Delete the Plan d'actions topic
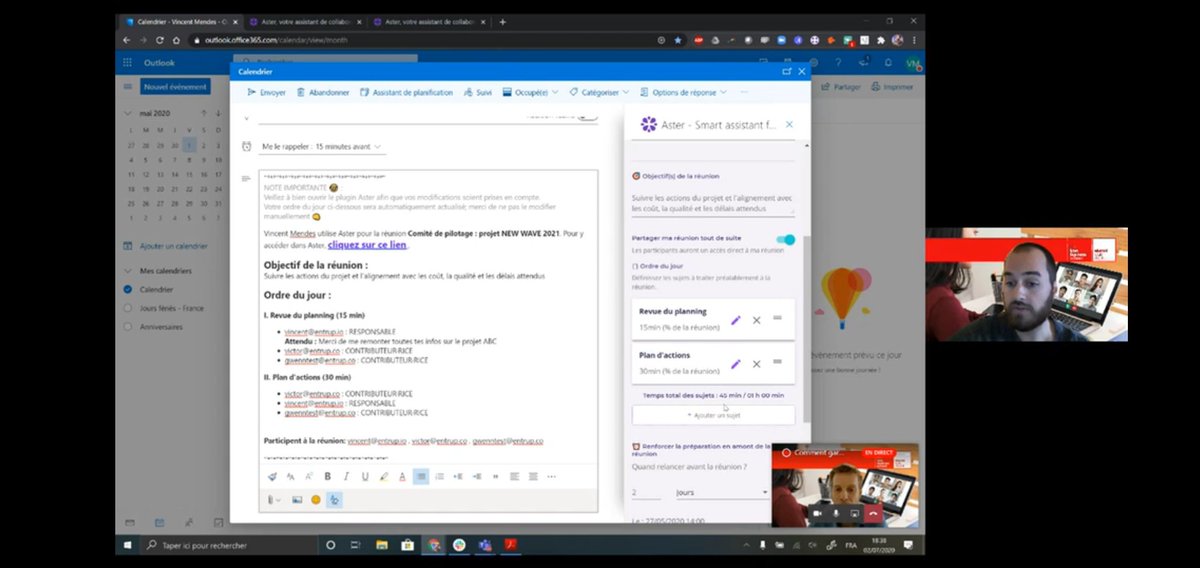This screenshot has width=1200, height=568. coord(756,364)
